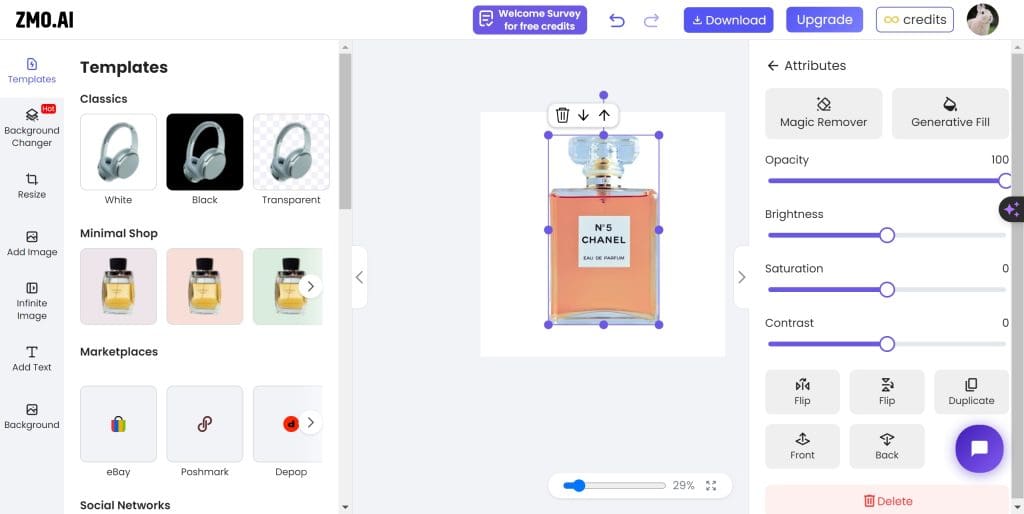
Task: Click the Download button
Action: tap(729, 20)
